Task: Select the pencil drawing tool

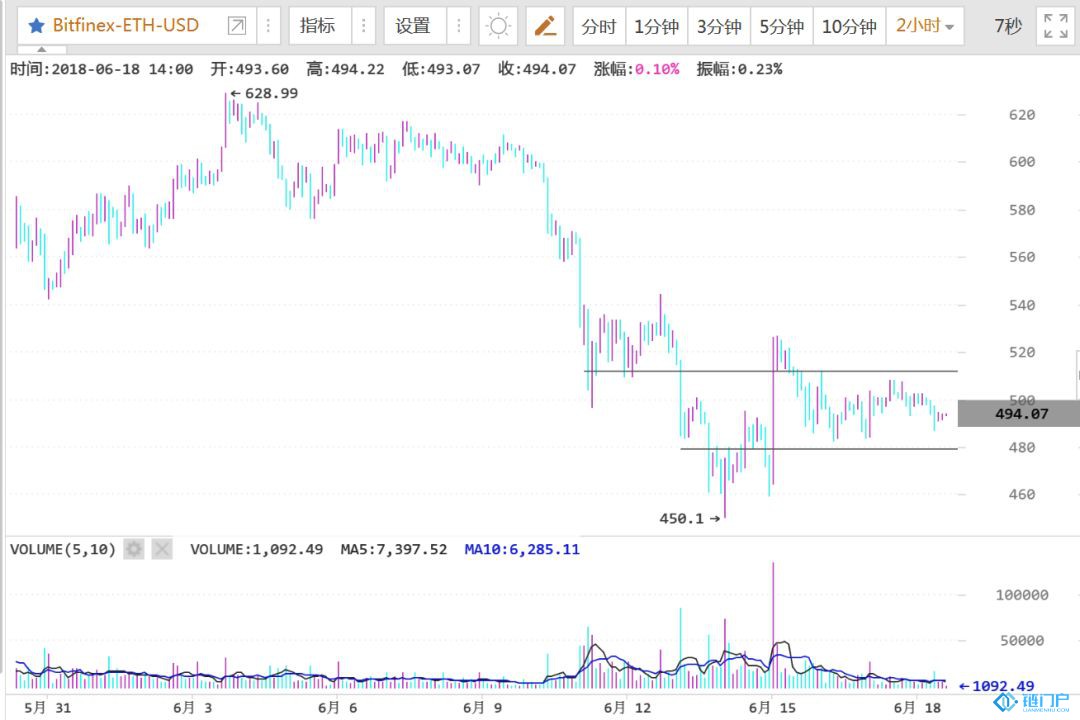Action: point(545,26)
